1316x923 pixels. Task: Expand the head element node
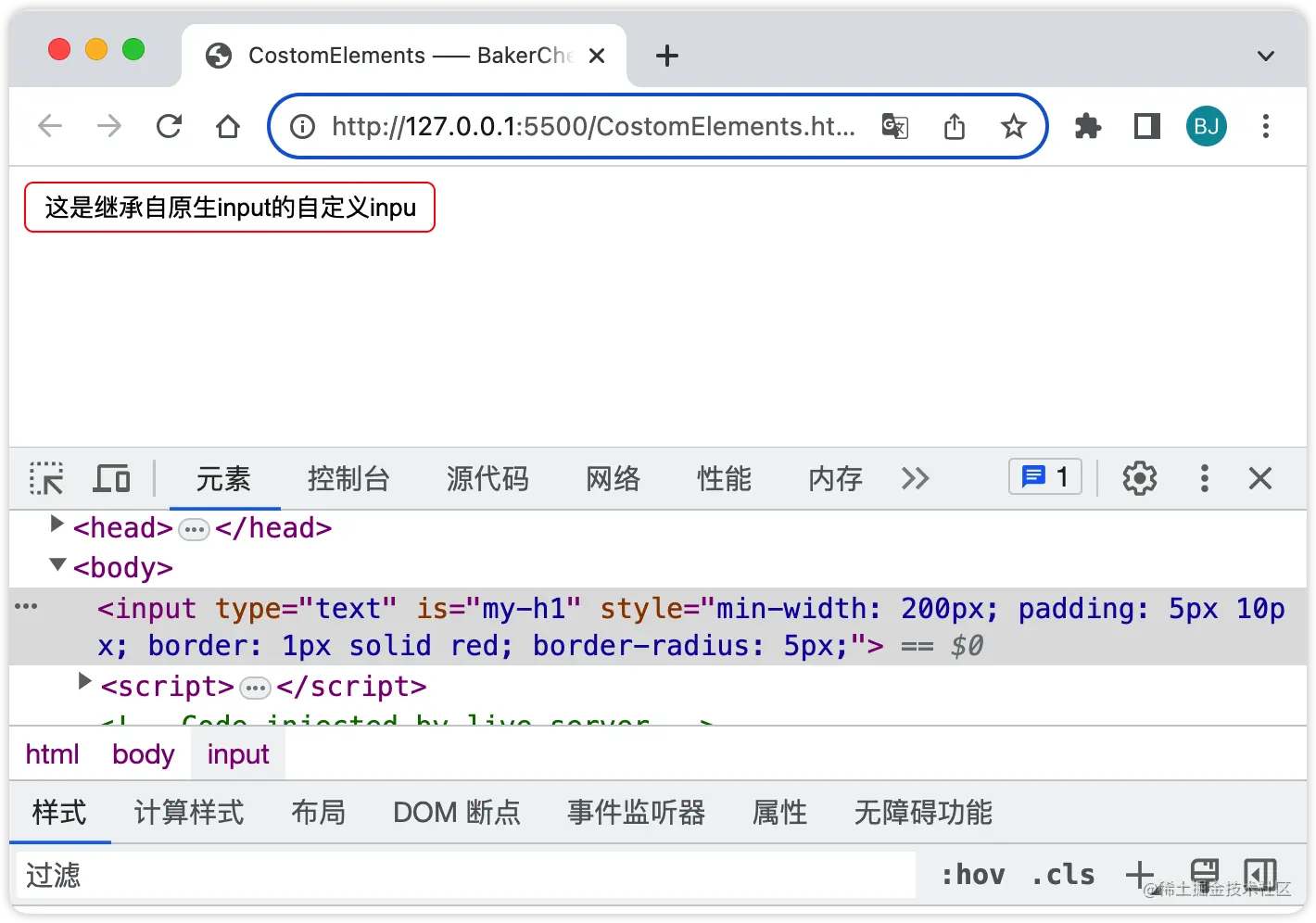[57, 525]
